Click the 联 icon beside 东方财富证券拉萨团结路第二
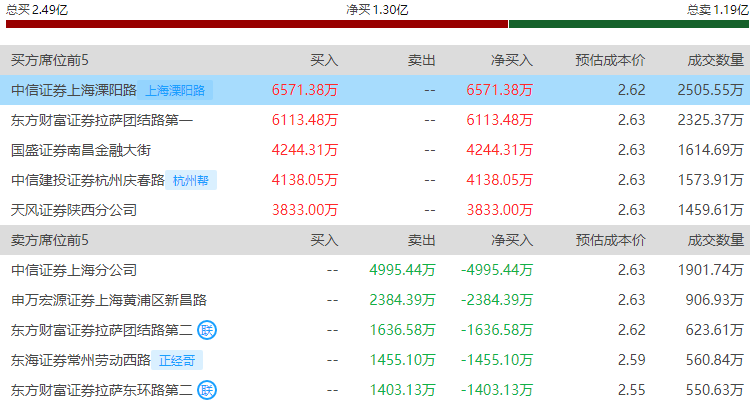This screenshot has width=750, height=401. [x=207, y=330]
